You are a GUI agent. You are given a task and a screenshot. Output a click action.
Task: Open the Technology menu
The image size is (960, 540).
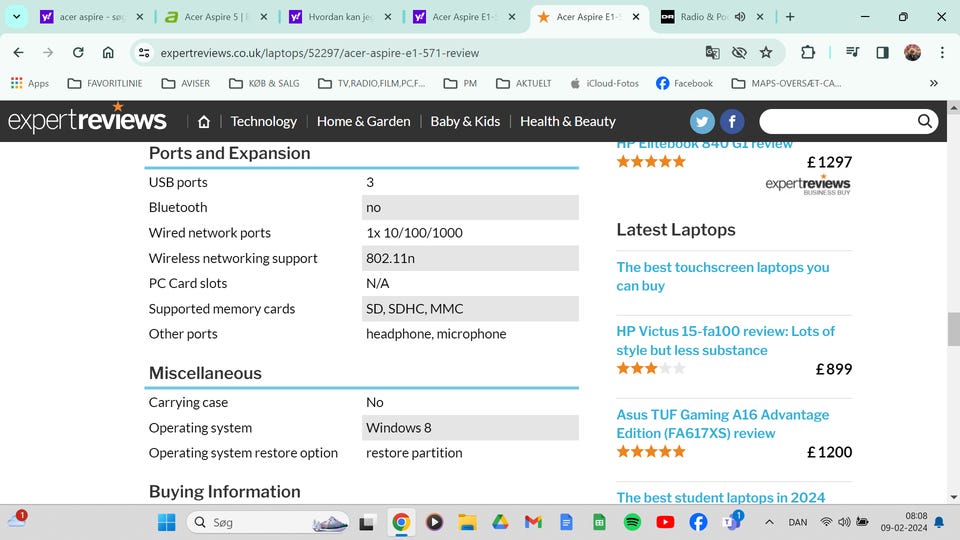263,121
